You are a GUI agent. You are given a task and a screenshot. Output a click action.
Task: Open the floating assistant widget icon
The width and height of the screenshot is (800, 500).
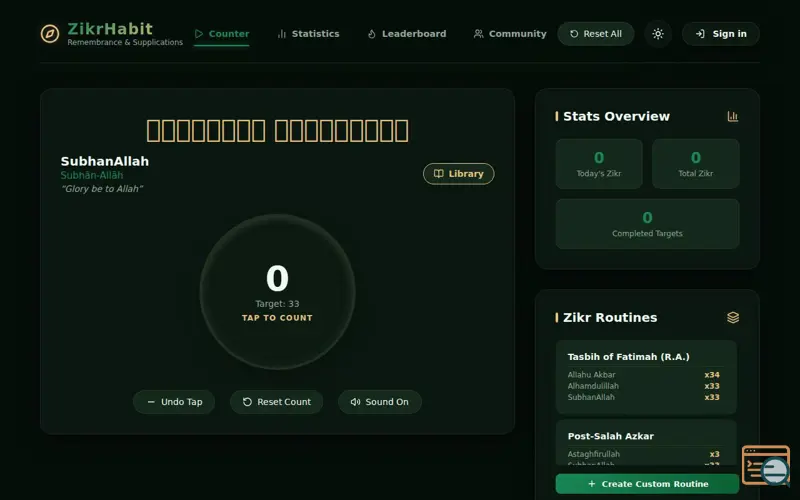[x=766, y=465]
